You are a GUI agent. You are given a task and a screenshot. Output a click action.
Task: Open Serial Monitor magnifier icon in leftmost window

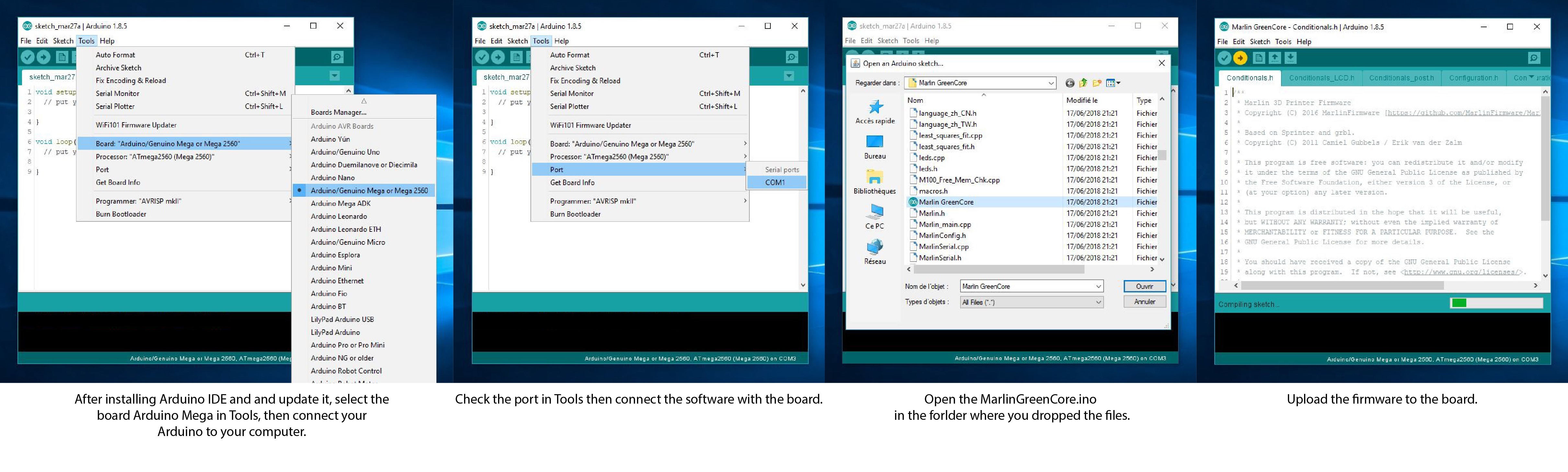tap(337, 57)
